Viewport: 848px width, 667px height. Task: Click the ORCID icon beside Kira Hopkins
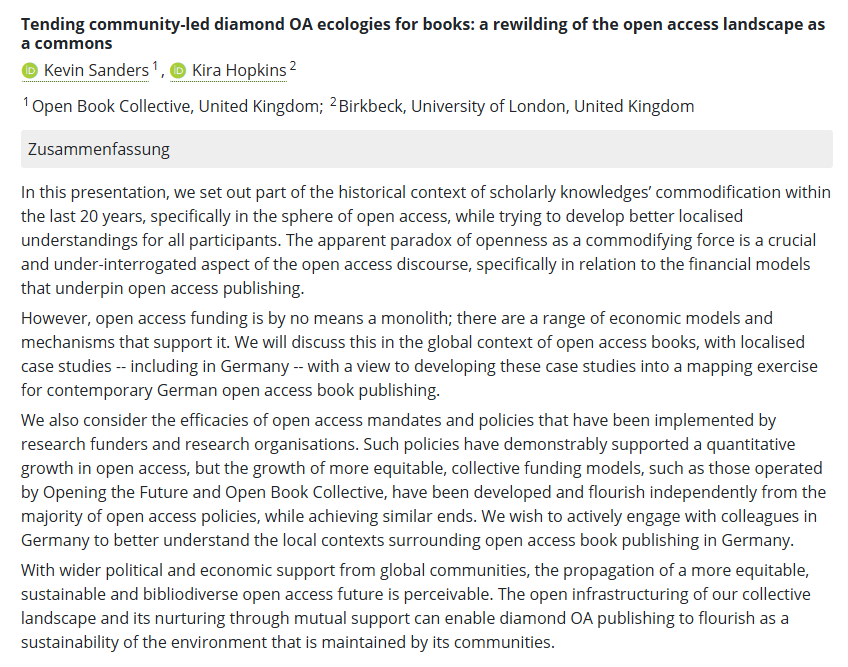tap(178, 71)
